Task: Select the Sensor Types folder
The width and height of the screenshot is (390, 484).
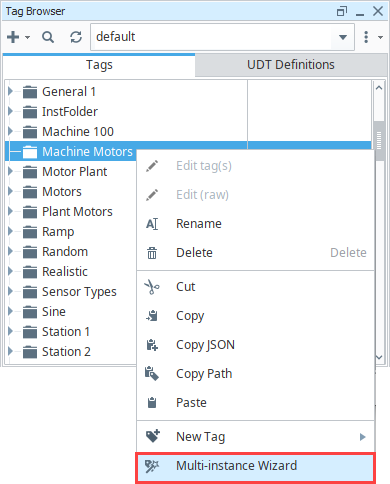Action: point(79,292)
